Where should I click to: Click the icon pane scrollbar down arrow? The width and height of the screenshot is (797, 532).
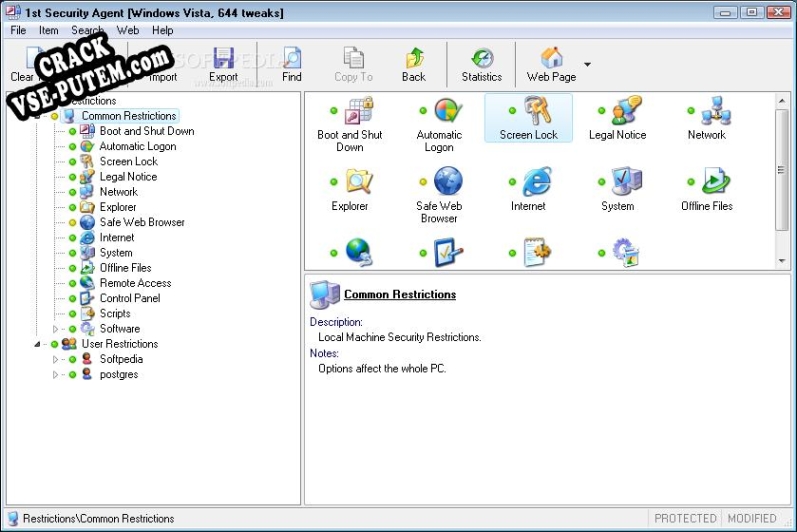coord(782,261)
